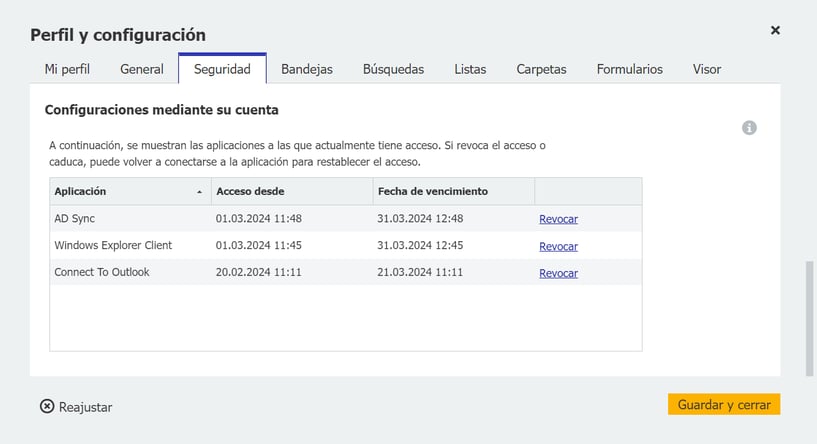The width and height of the screenshot is (817, 444).
Task: Click the Fecha de vencimiento column header
Action: pyautogui.click(x=454, y=191)
